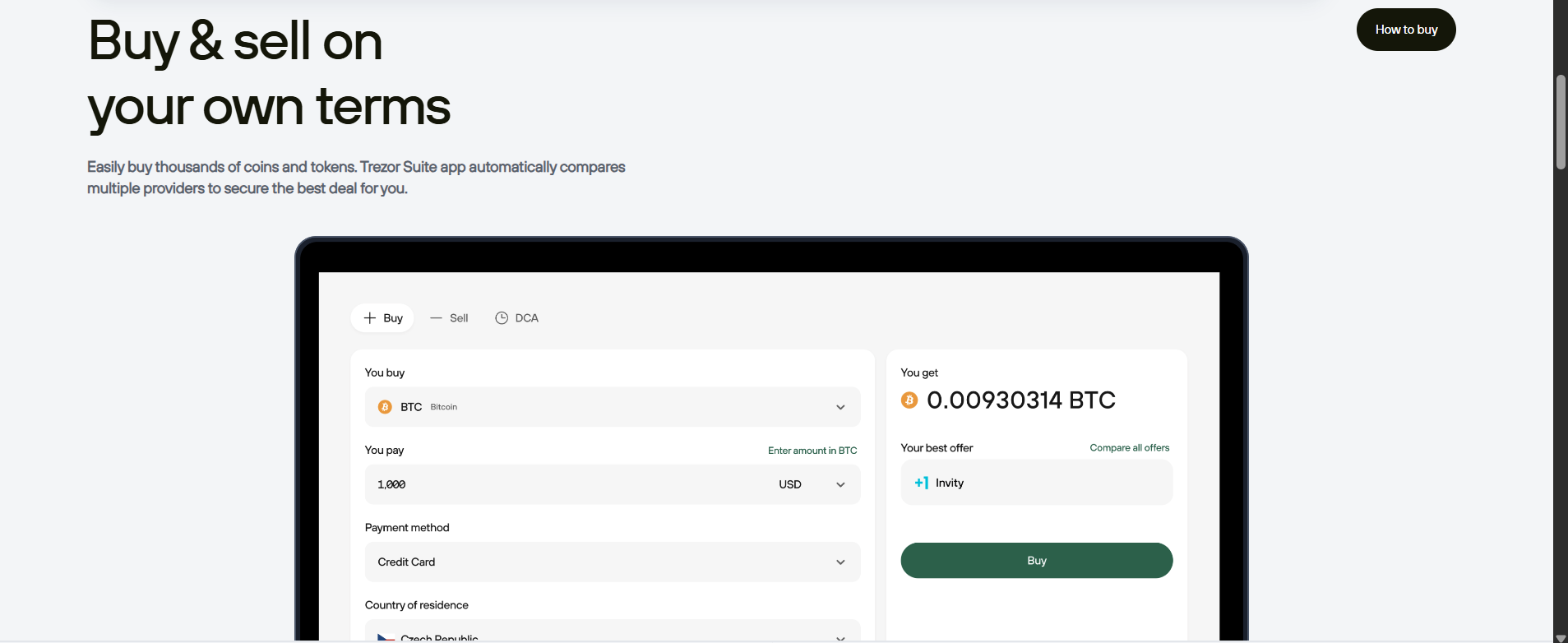Select the Buy tab
1568x643 pixels.
coord(382,318)
